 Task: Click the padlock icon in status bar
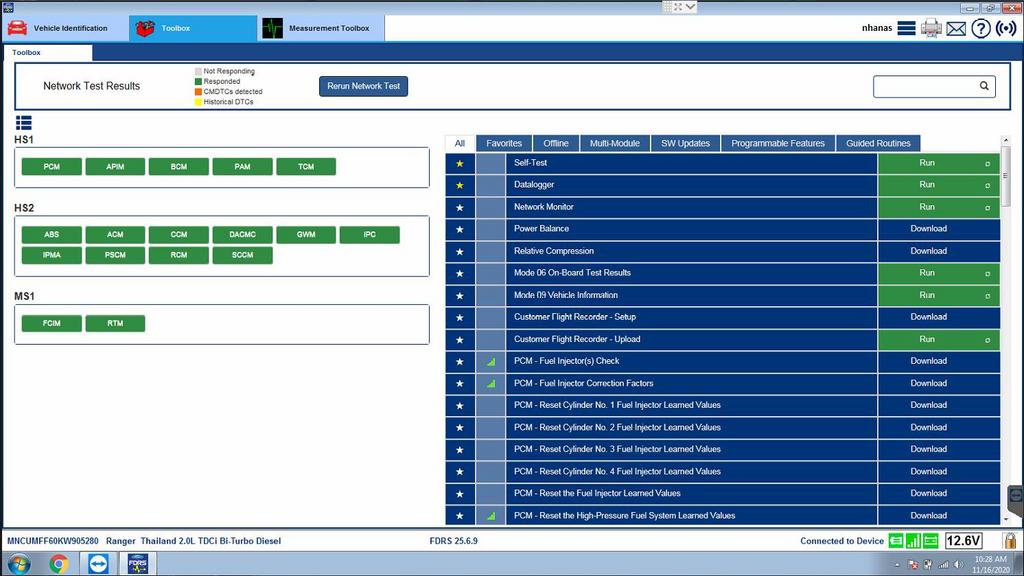tap(1010, 540)
